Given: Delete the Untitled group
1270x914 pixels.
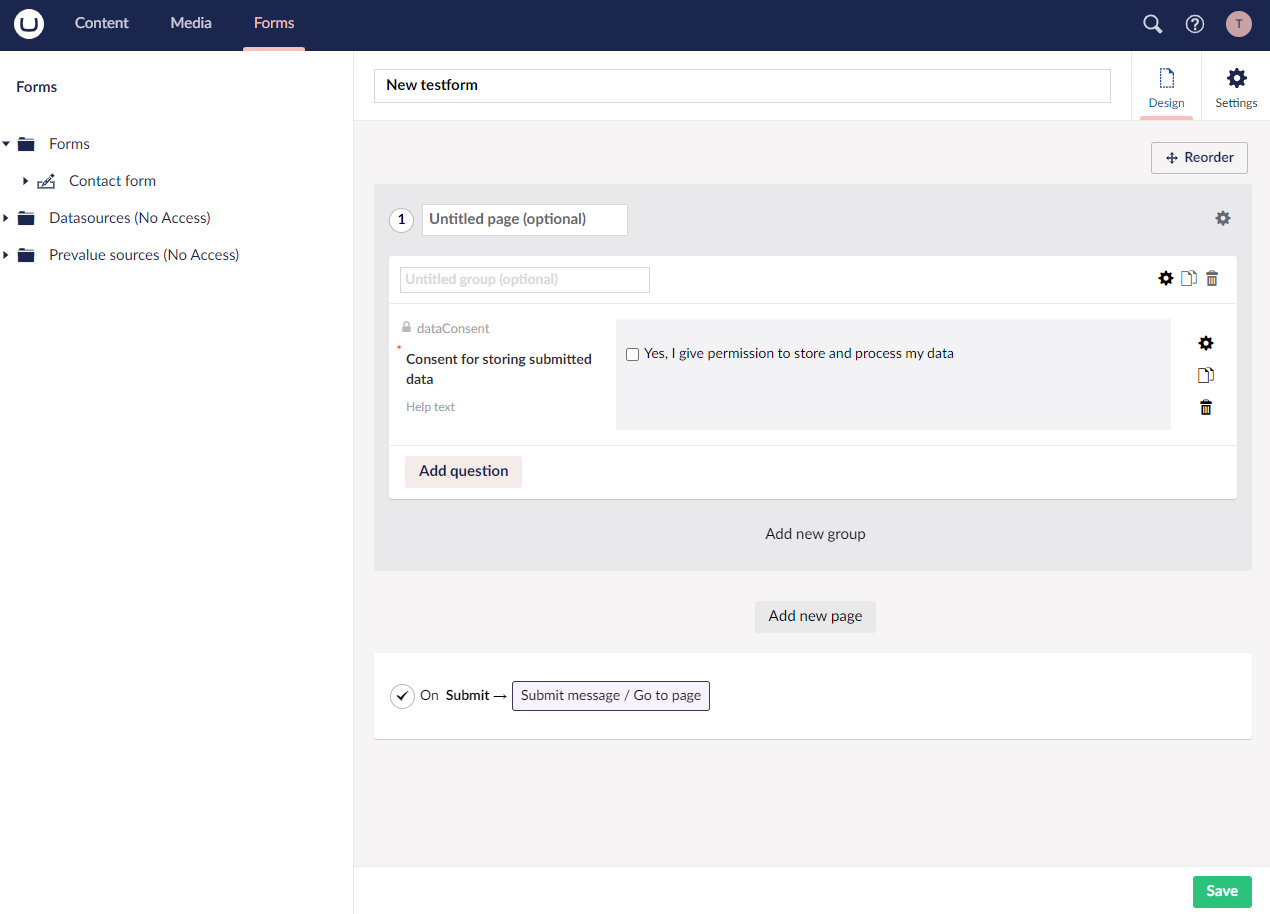Looking at the screenshot, I should pos(1211,278).
